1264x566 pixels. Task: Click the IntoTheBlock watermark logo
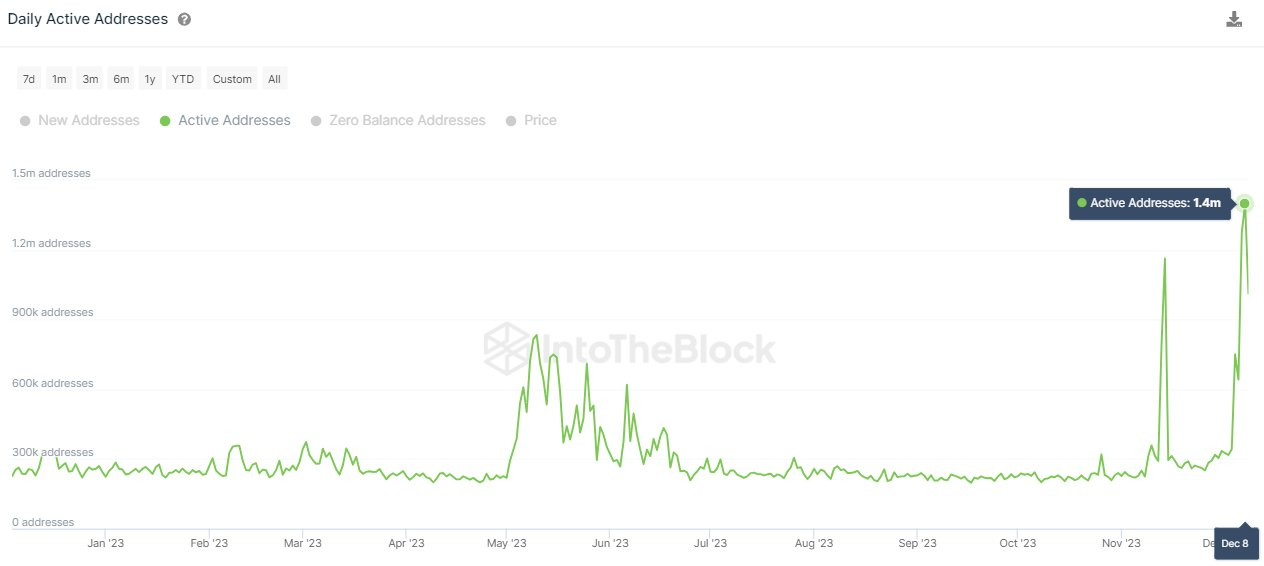[630, 348]
